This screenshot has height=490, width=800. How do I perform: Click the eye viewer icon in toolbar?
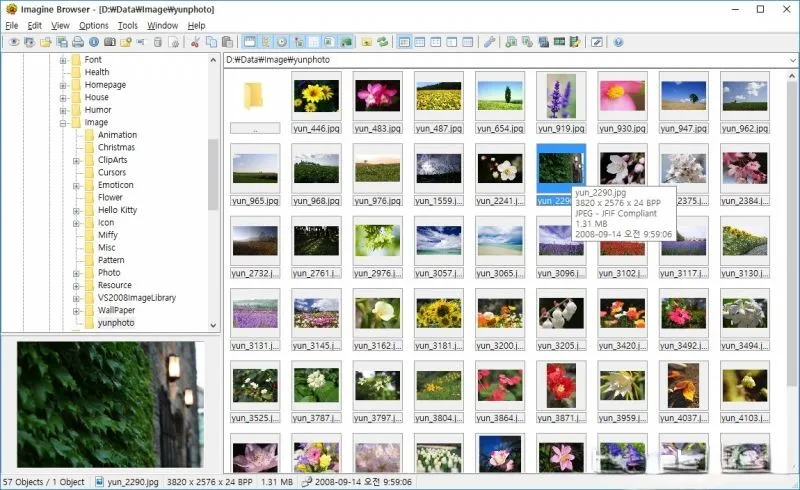coord(14,42)
